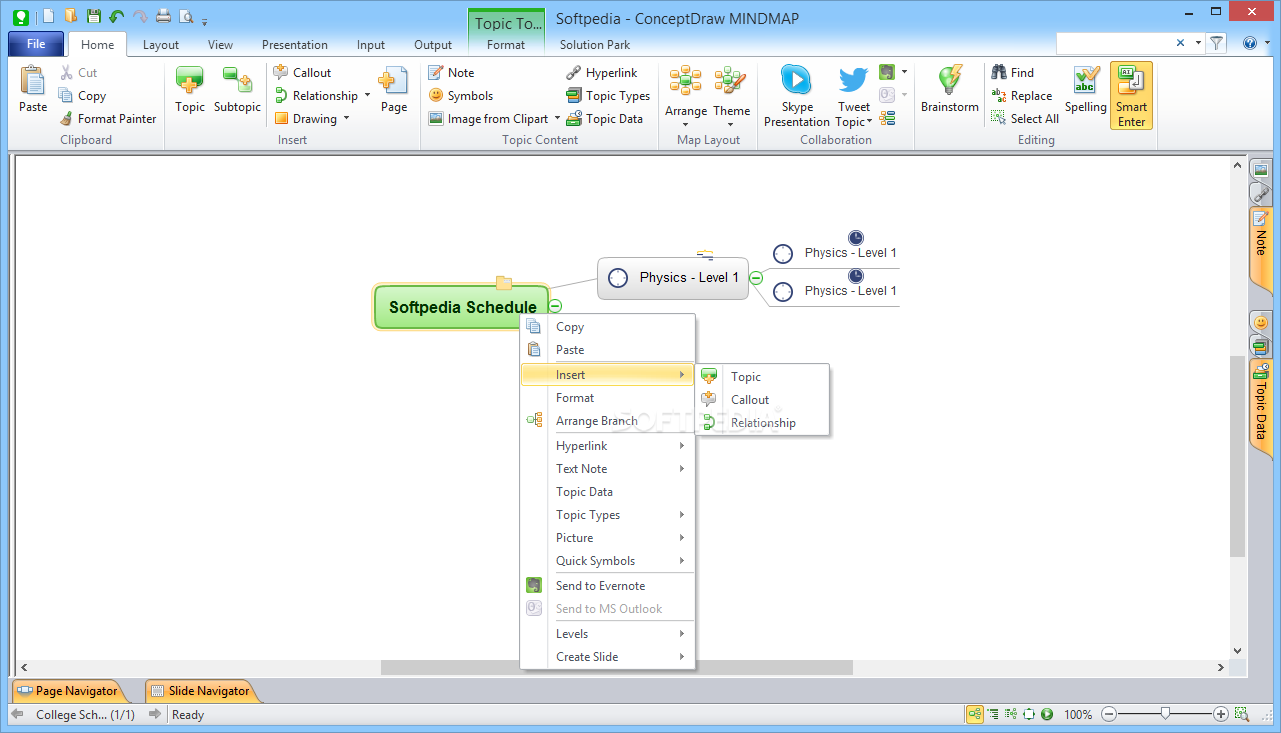Click the zoom out minus button
Image resolution: width=1281 pixels, height=733 pixels.
click(x=1108, y=714)
